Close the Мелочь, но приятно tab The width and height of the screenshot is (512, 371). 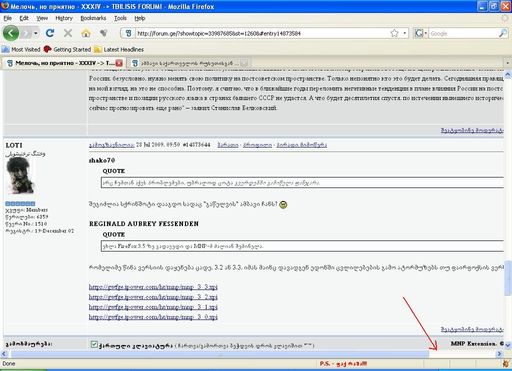point(119,63)
